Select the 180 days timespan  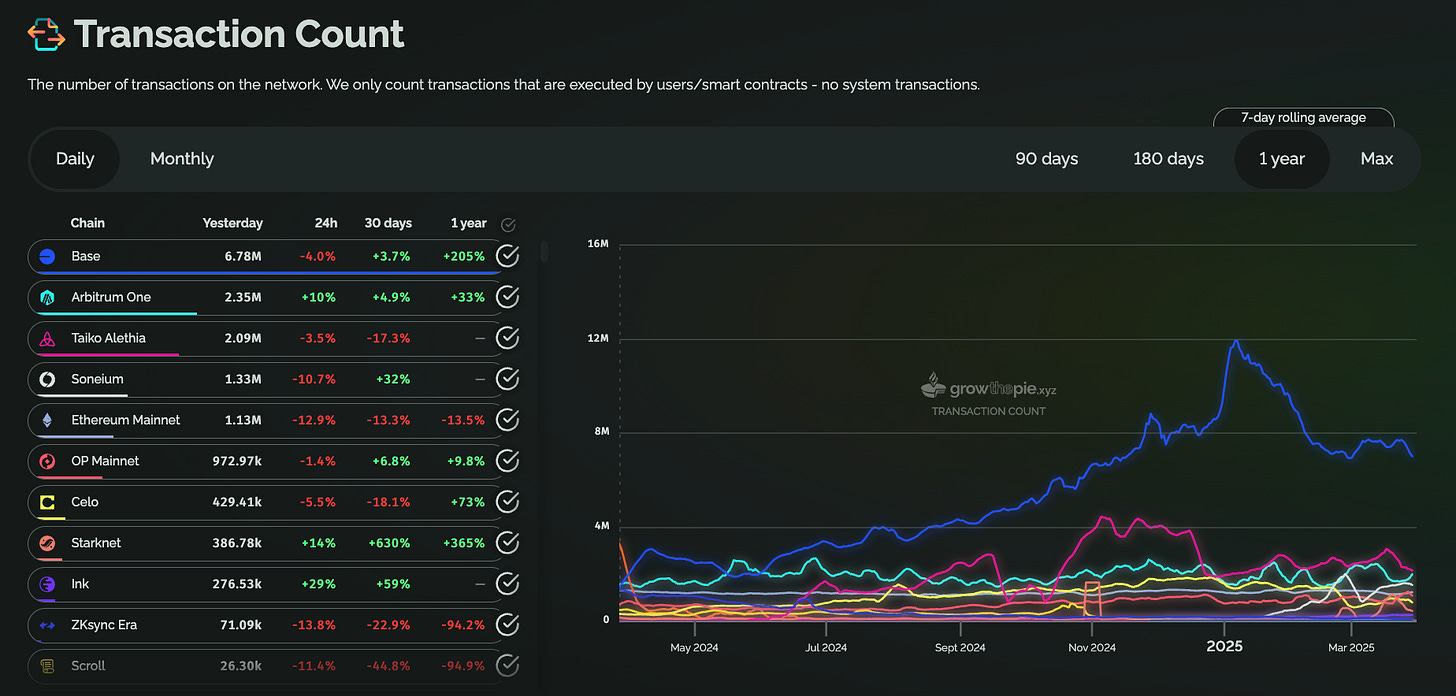[x=1168, y=159]
